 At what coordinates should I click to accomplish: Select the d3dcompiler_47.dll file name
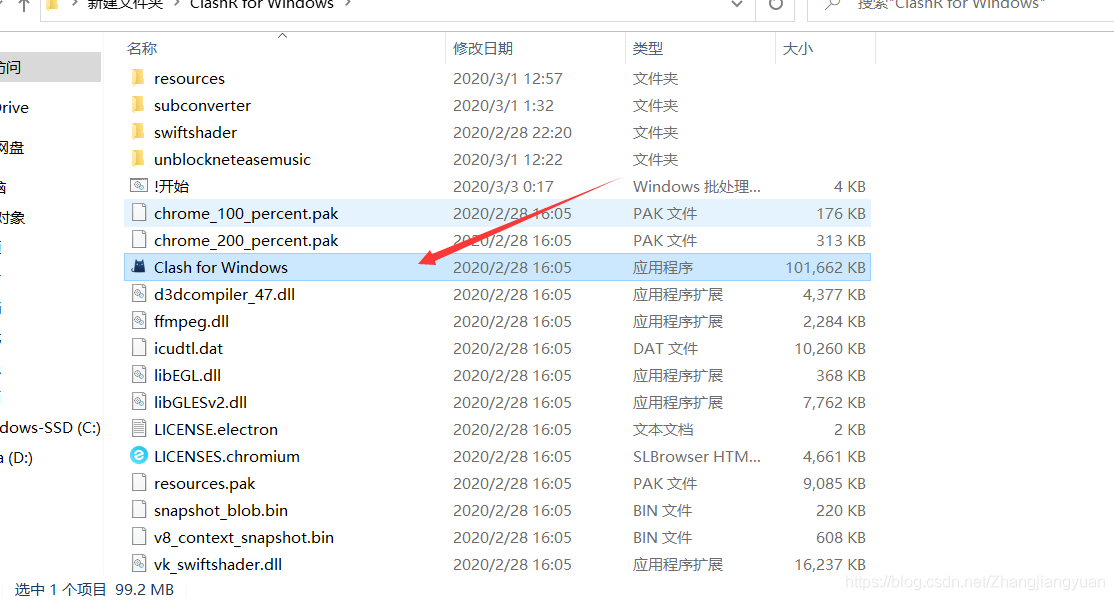(225, 294)
